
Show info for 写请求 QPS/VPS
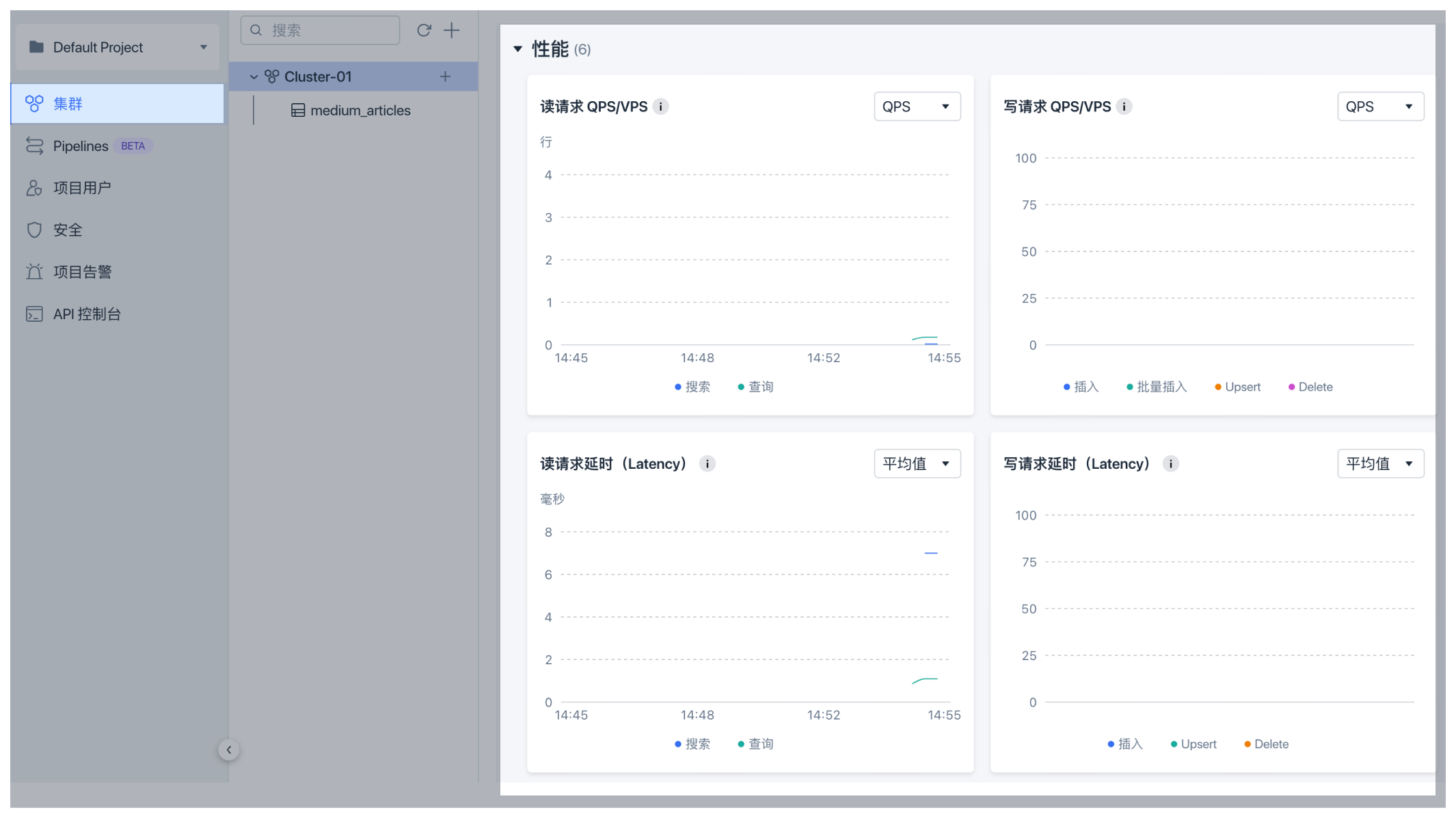pyautogui.click(x=1124, y=107)
